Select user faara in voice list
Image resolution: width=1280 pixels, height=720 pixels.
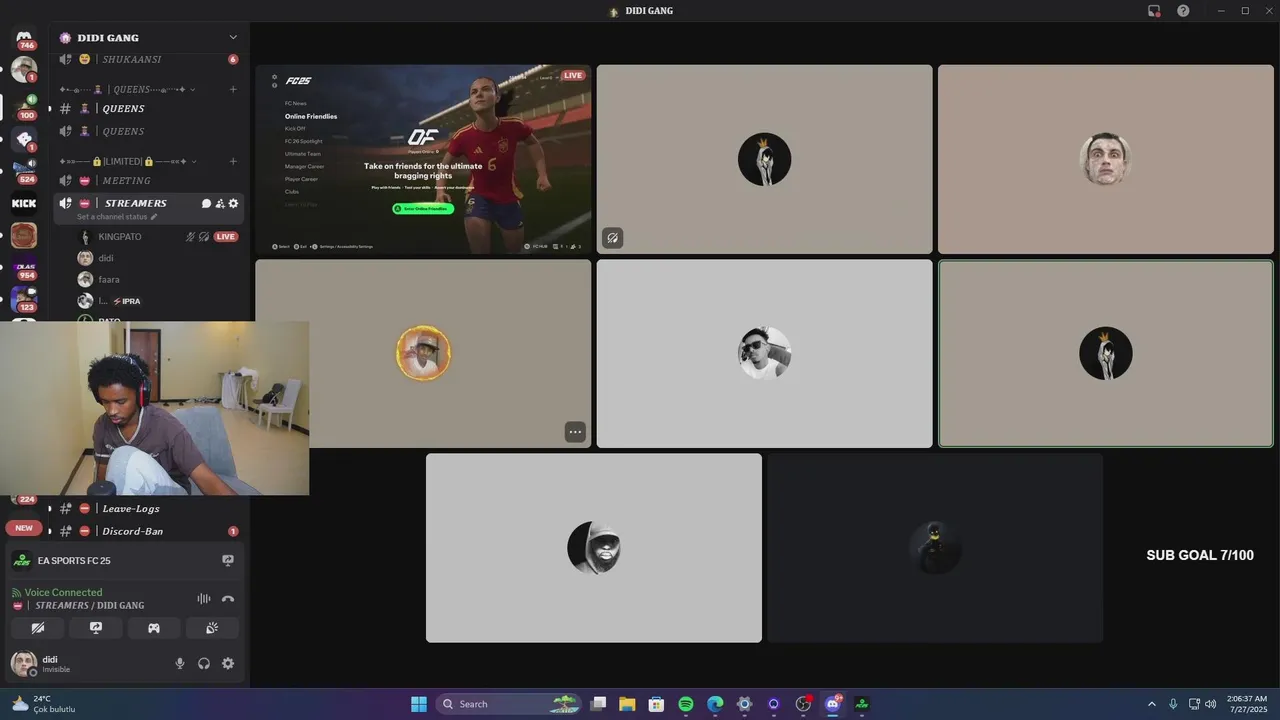point(158,279)
